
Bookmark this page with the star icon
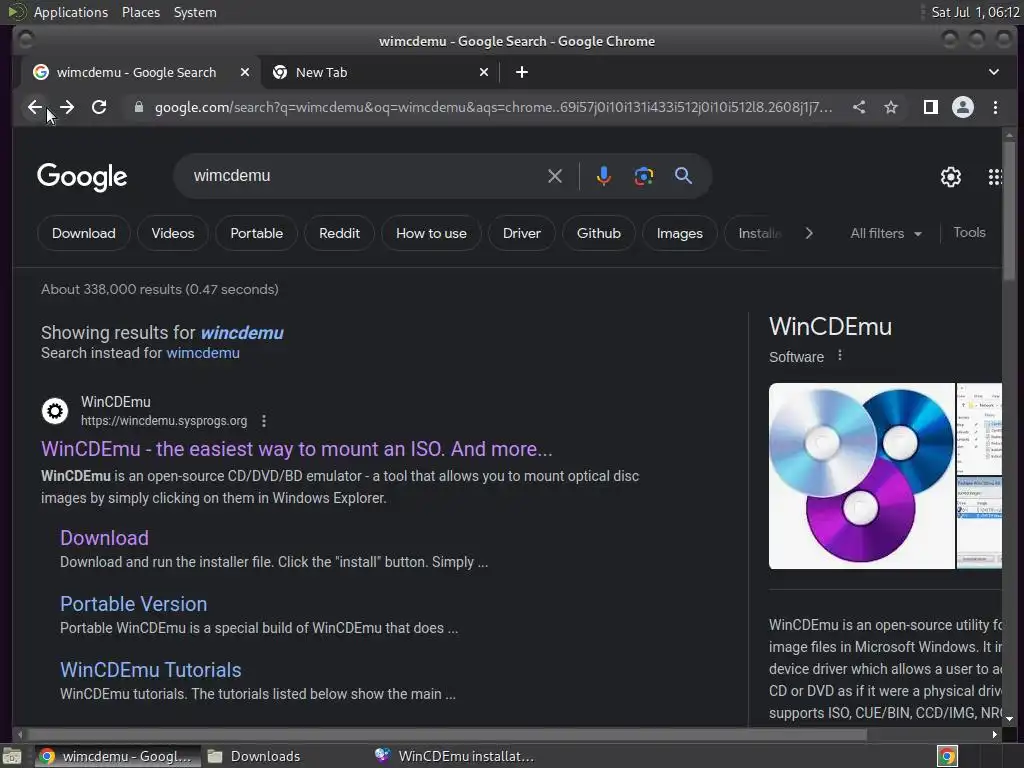tap(891, 107)
